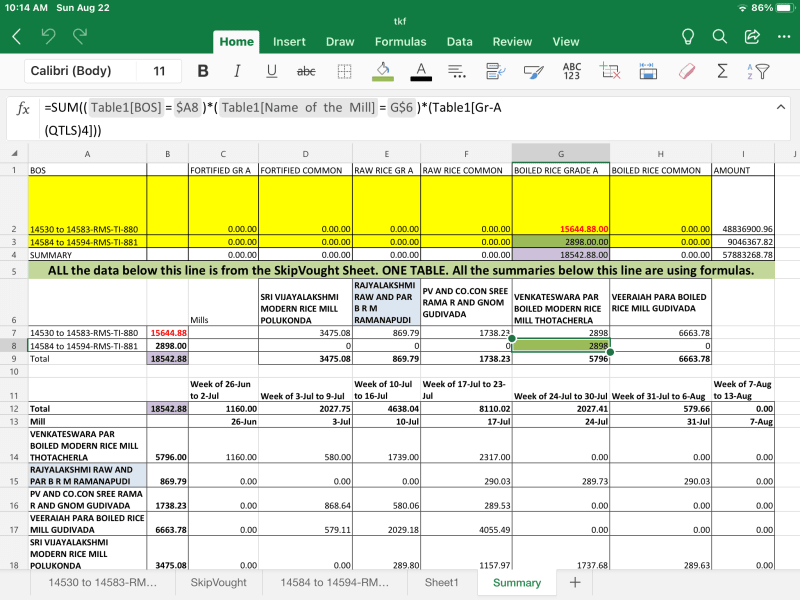Select cell with red 15644.88.00
The height and width of the screenshot is (600, 800).
(561, 206)
